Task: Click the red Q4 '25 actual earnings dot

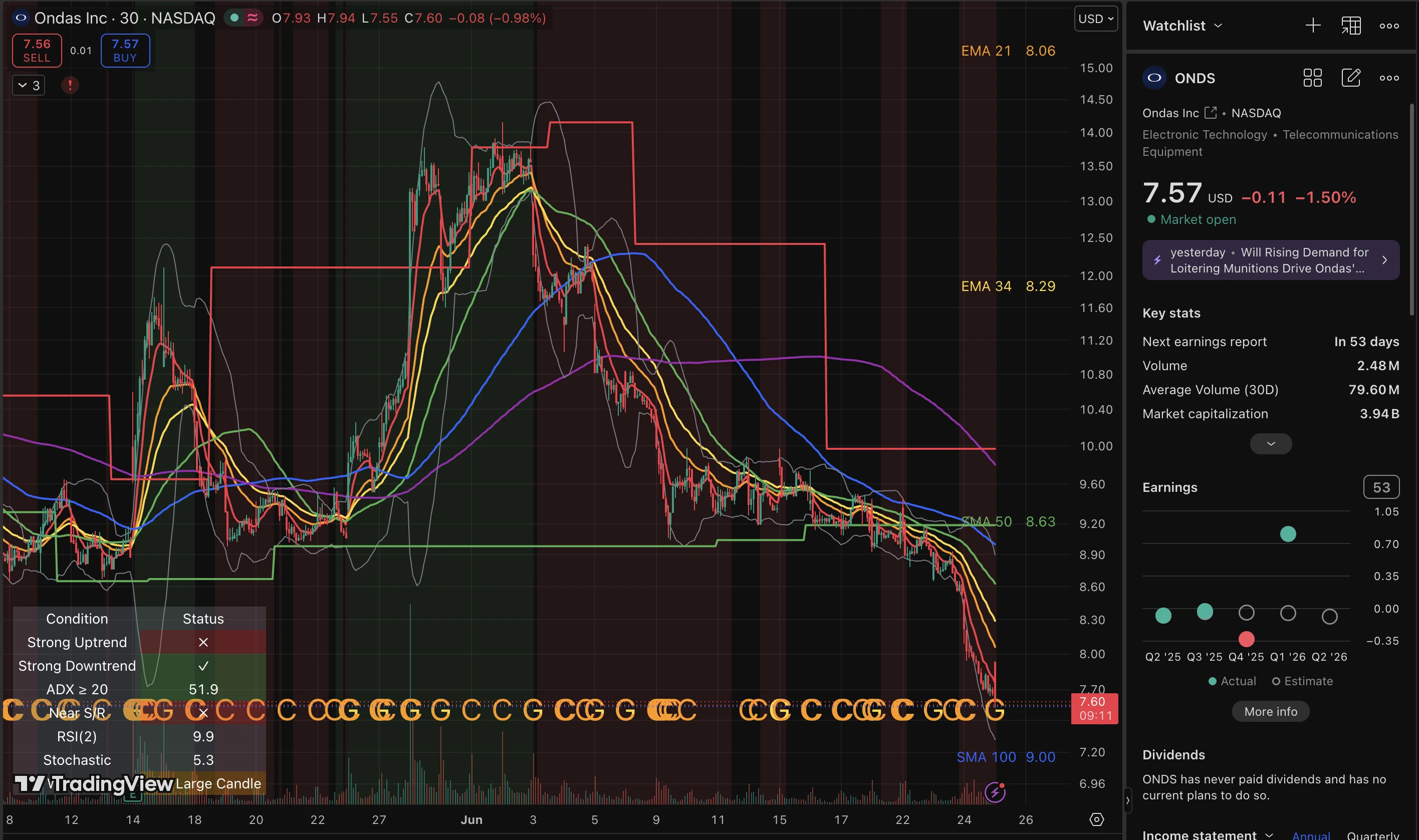Action: coord(1246,640)
